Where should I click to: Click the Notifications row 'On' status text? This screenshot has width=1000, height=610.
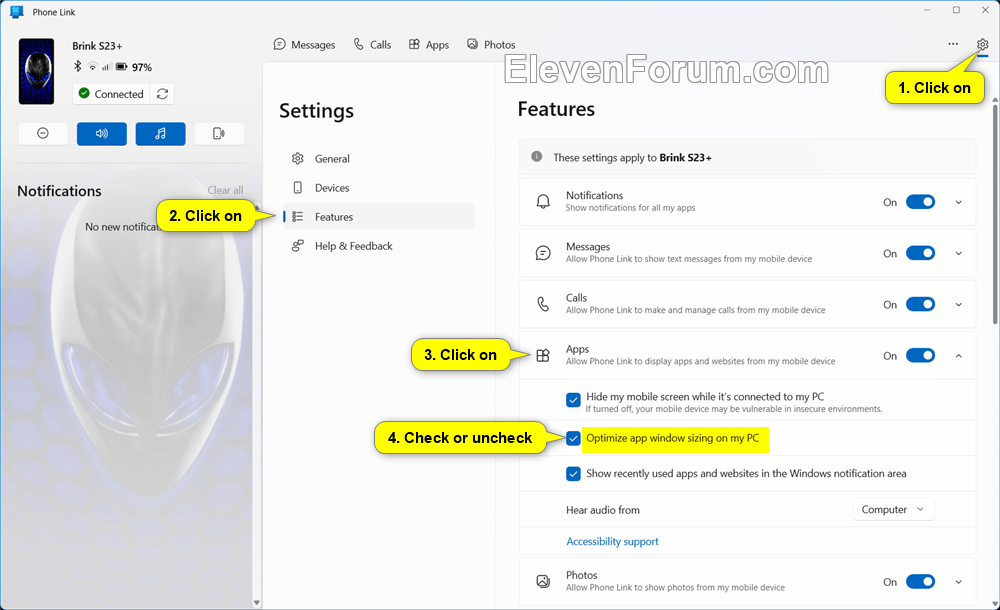(x=890, y=202)
